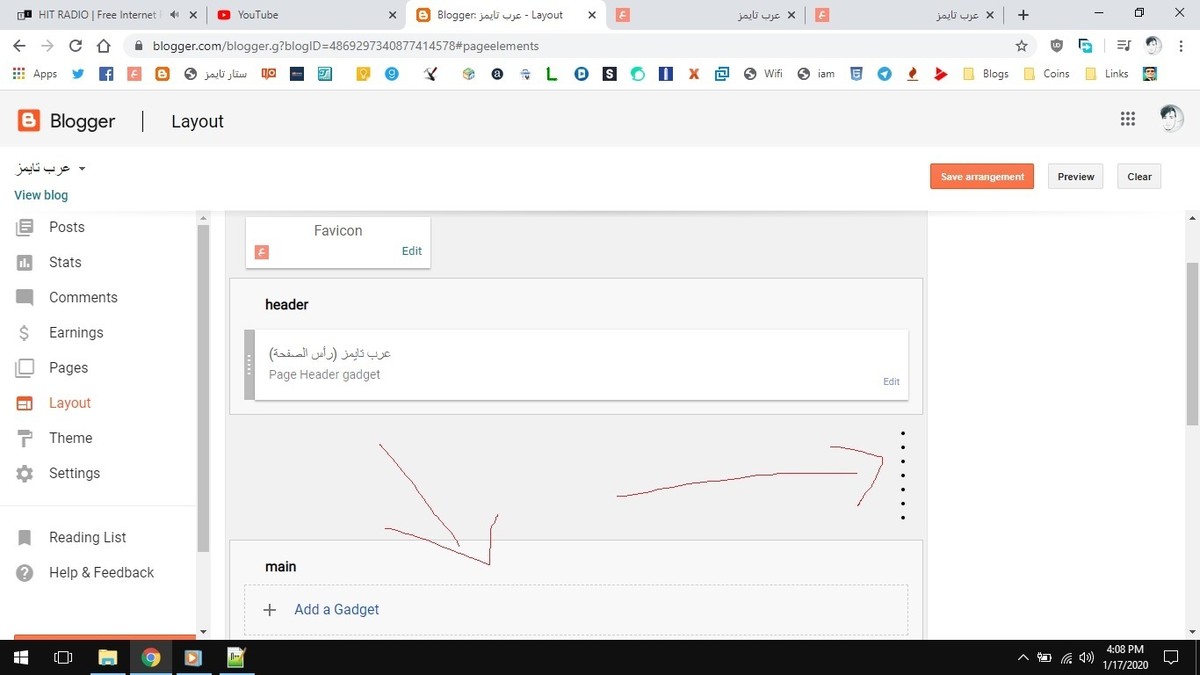
Task: Open the Posts section in sidebar
Action: point(66,227)
